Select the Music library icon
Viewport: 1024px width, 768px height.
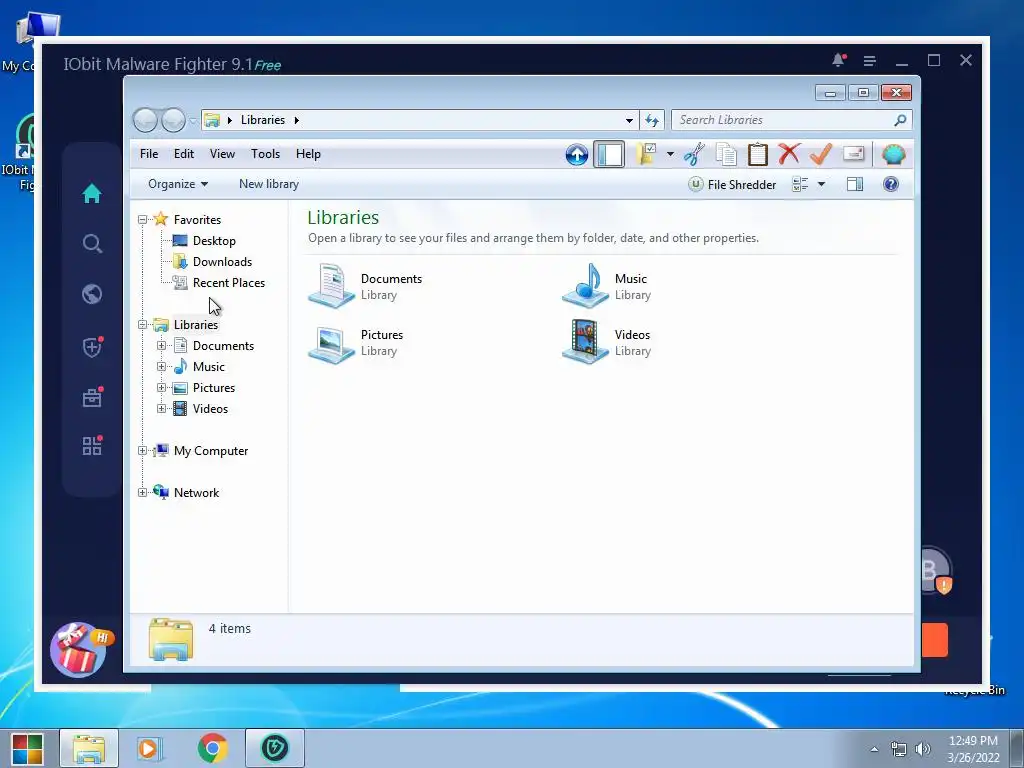[585, 285]
